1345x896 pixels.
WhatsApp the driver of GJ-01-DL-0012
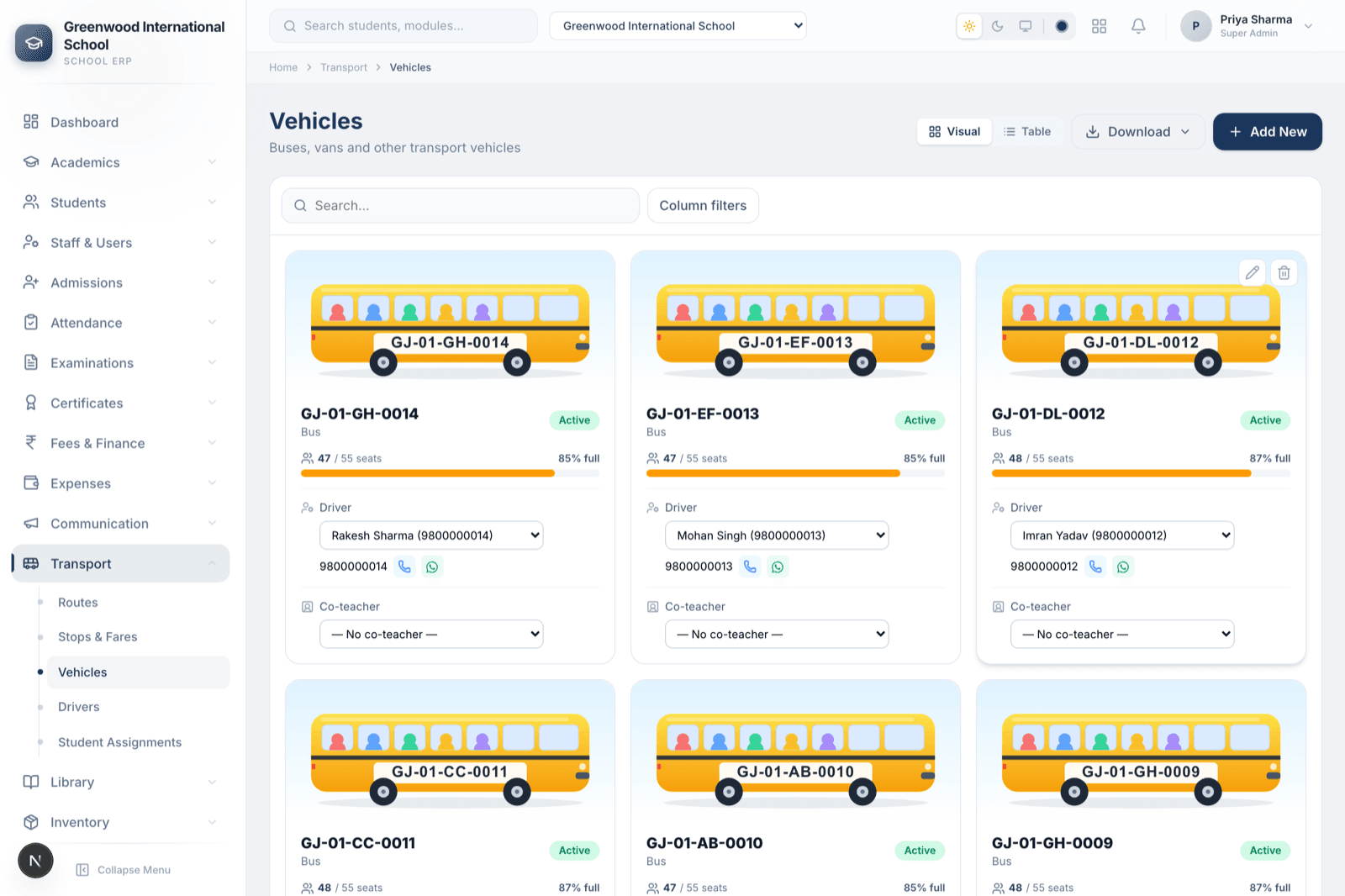tap(1123, 567)
